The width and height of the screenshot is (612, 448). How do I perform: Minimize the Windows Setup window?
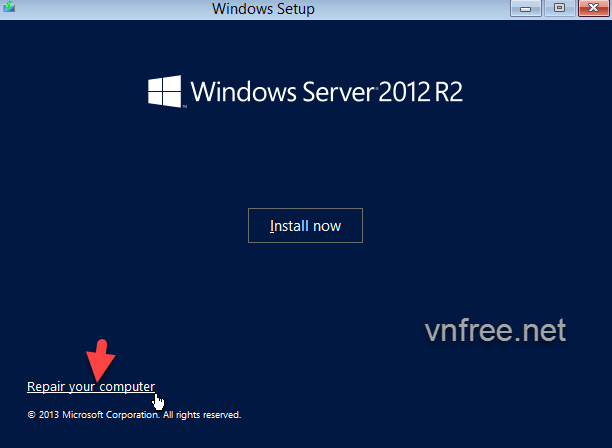tap(526, 8)
